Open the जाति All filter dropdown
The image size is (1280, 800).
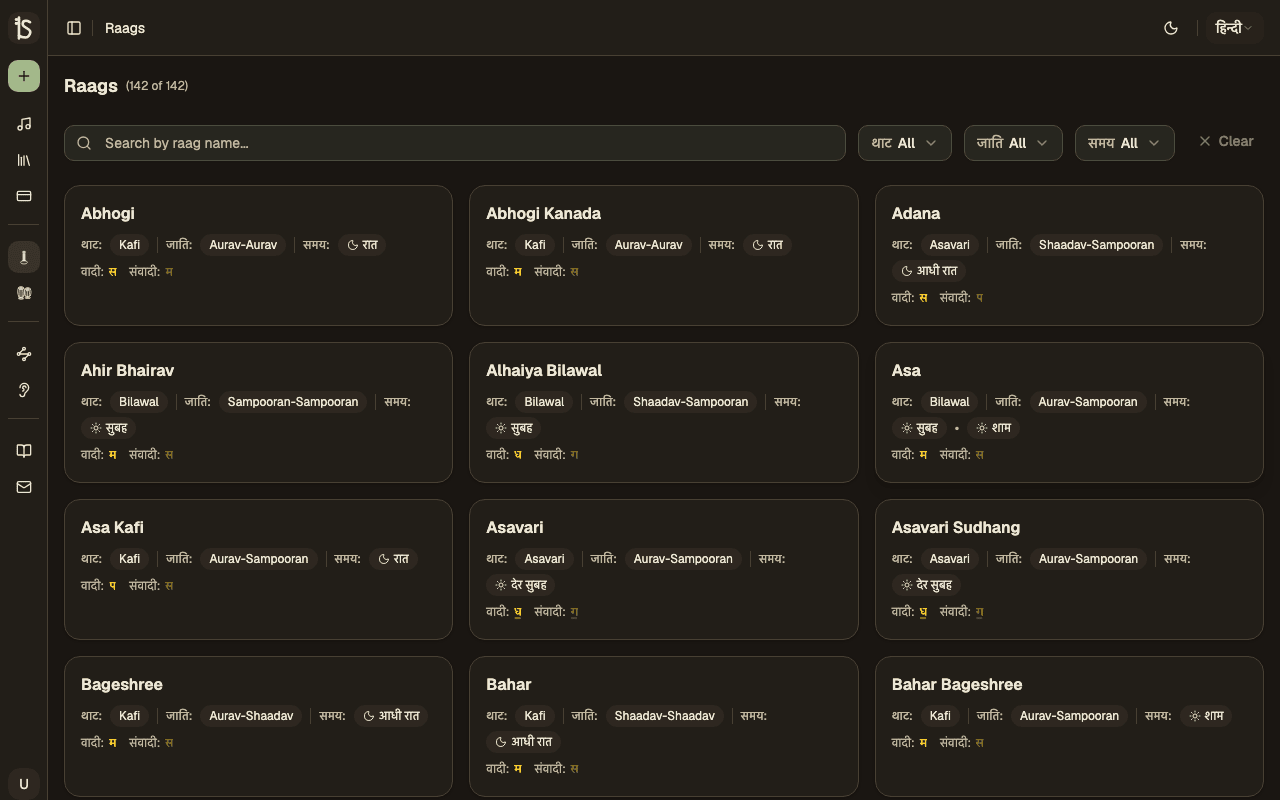coord(1013,143)
